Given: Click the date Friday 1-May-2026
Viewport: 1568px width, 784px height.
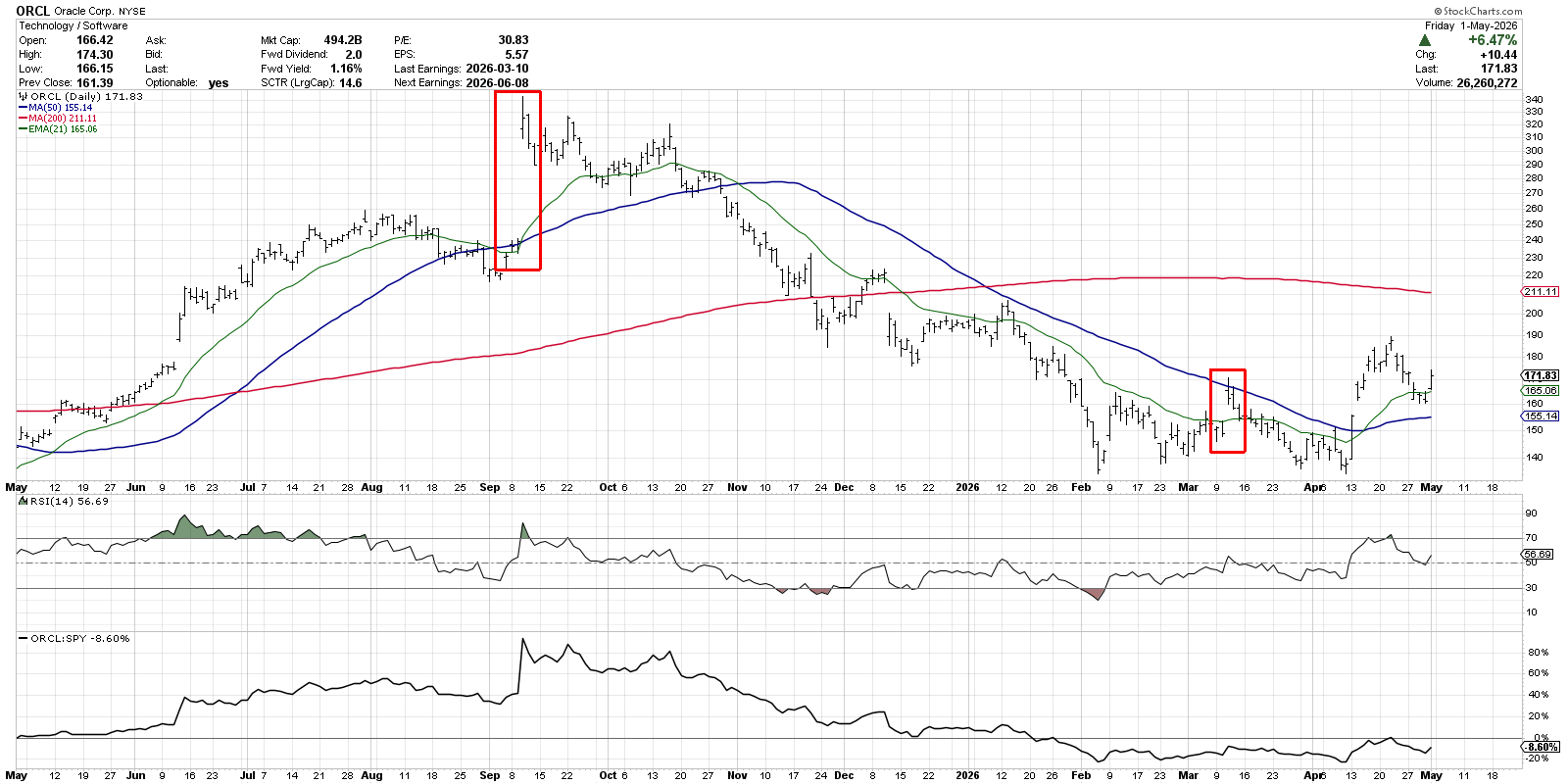Looking at the screenshot, I should pos(1471,25).
